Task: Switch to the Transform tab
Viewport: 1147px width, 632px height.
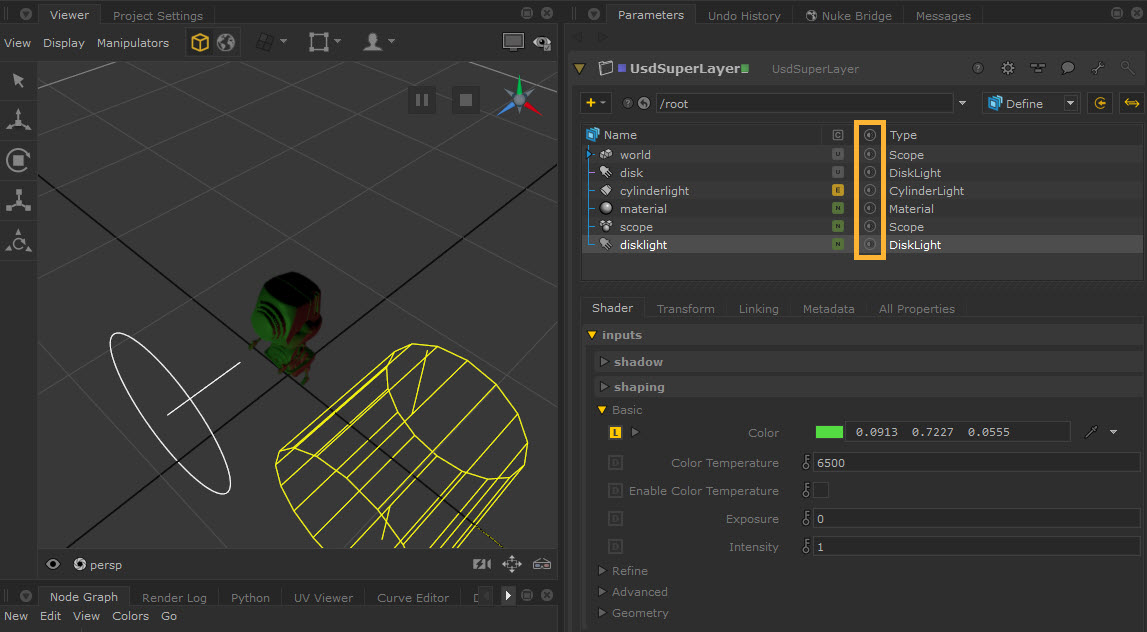Action: (685, 309)
